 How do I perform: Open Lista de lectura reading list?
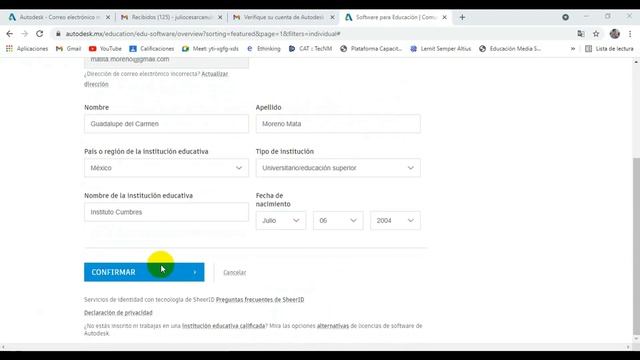[609, 49]
